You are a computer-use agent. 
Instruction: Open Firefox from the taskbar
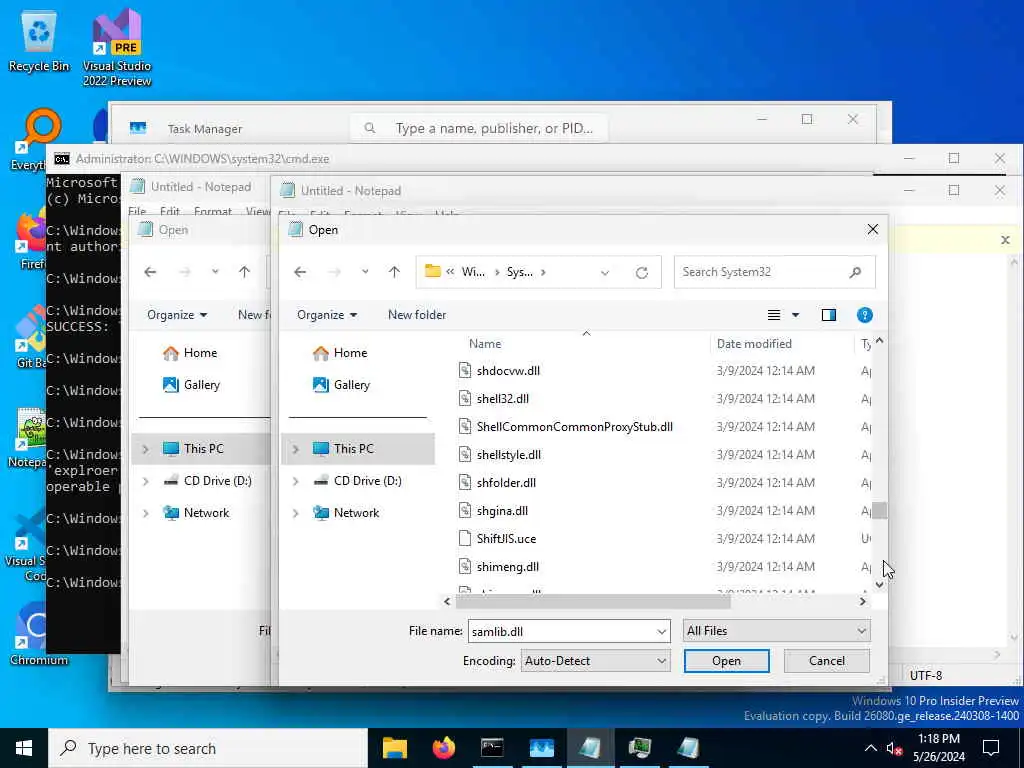(443, 748)
